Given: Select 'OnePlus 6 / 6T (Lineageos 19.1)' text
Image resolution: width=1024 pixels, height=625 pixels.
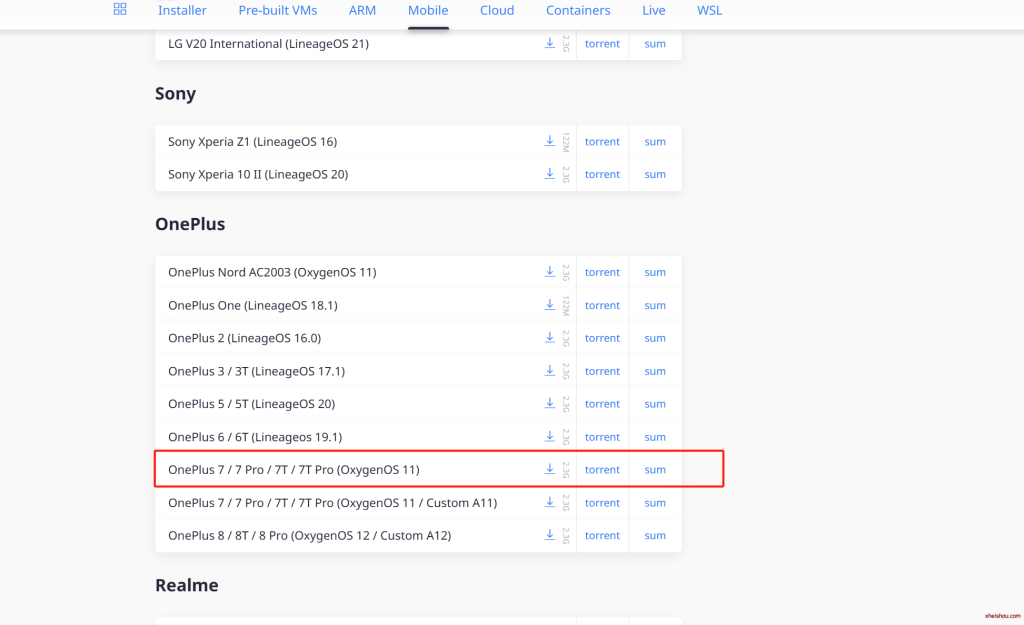Looking at the screenshot, I should [255, 437].
